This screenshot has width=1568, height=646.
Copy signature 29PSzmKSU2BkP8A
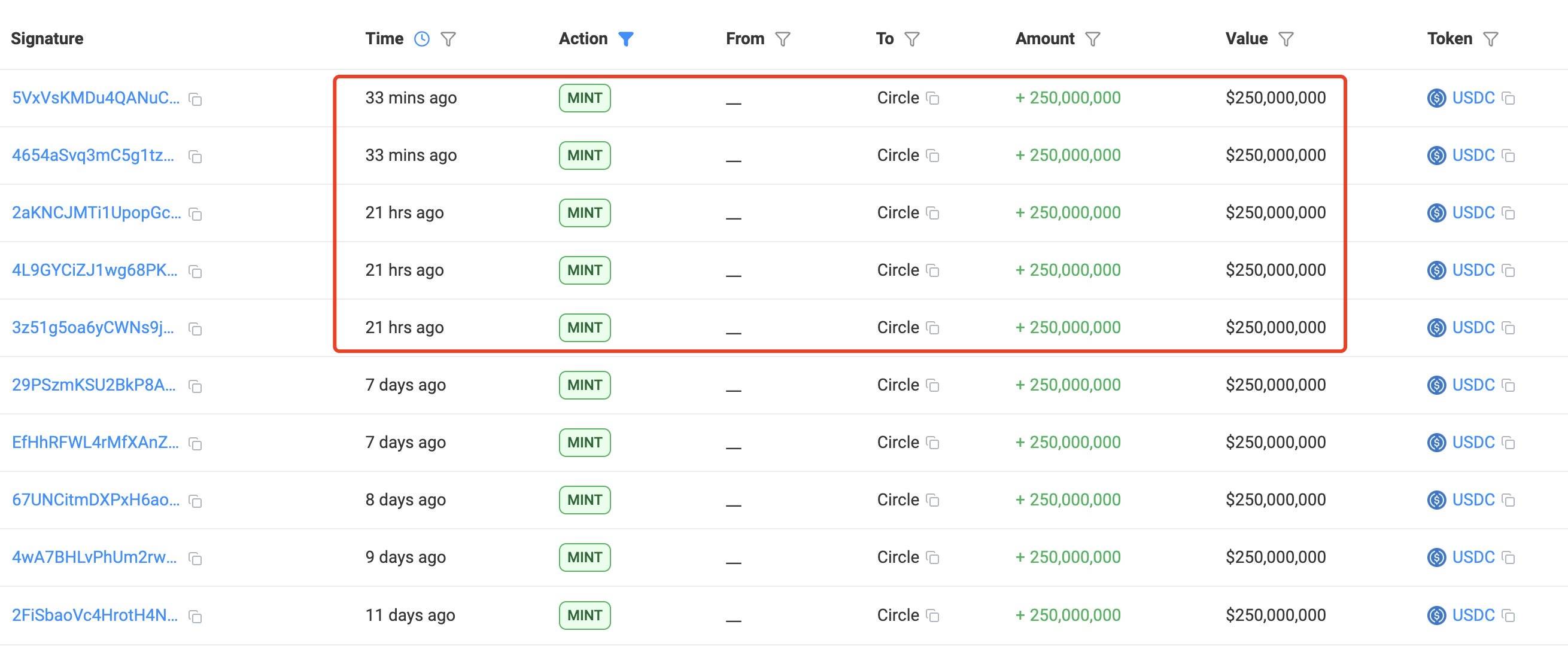pyautogui.click(x=195, y=386)
